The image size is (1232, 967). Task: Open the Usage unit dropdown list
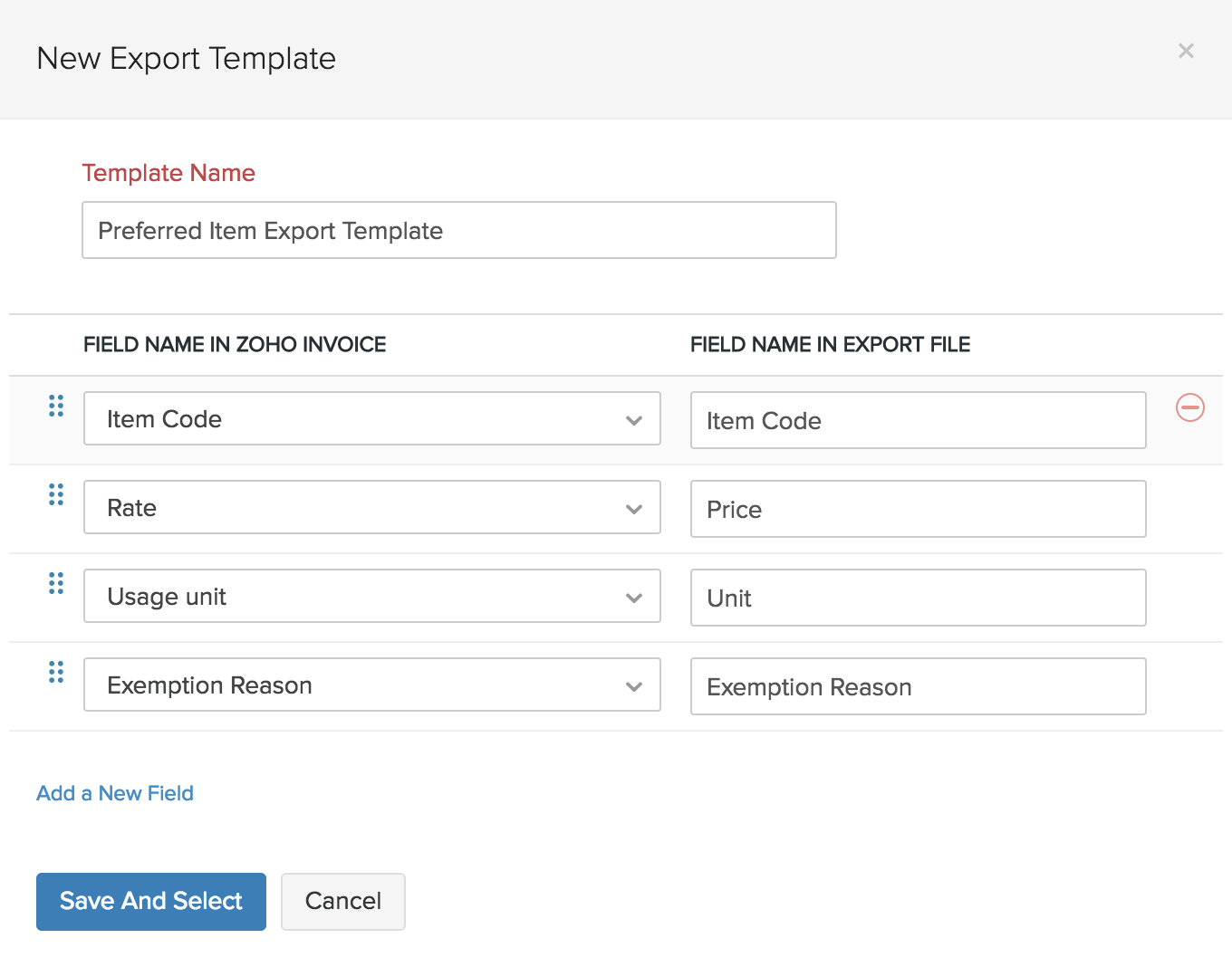click(x=371, y=596)
